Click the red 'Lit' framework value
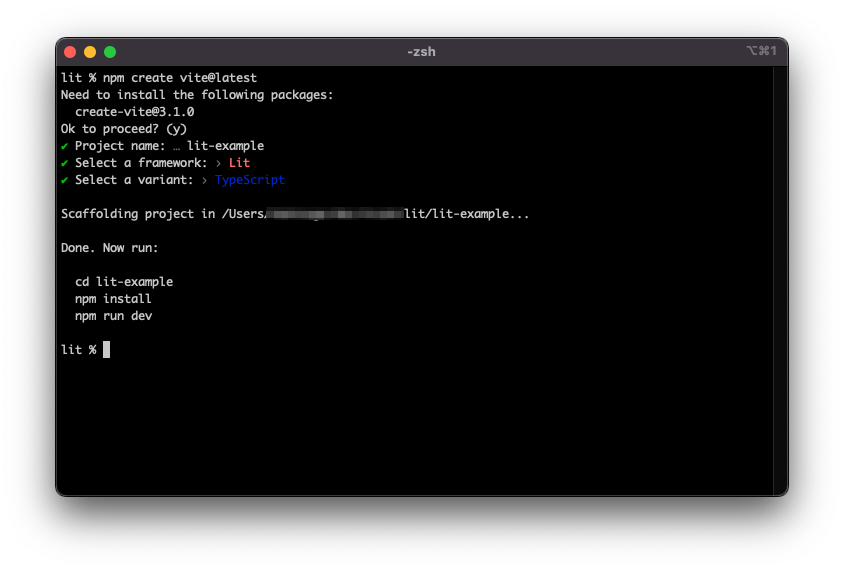844x570 pixels. point(239,163)
